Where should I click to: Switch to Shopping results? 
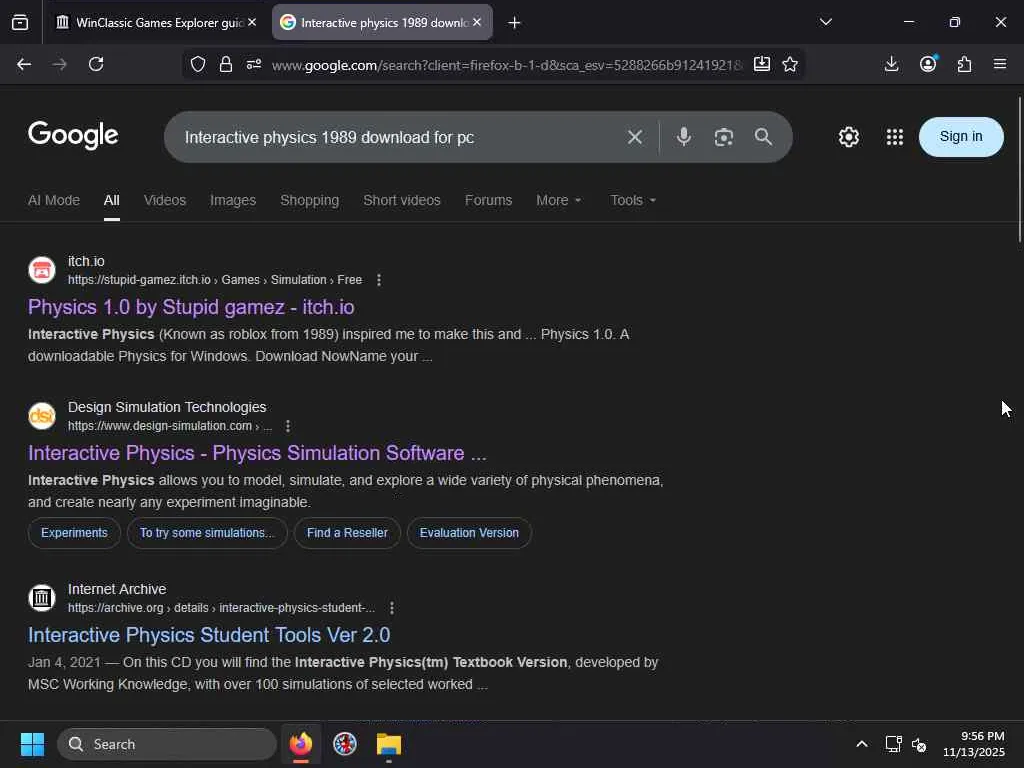pos(310,200)
